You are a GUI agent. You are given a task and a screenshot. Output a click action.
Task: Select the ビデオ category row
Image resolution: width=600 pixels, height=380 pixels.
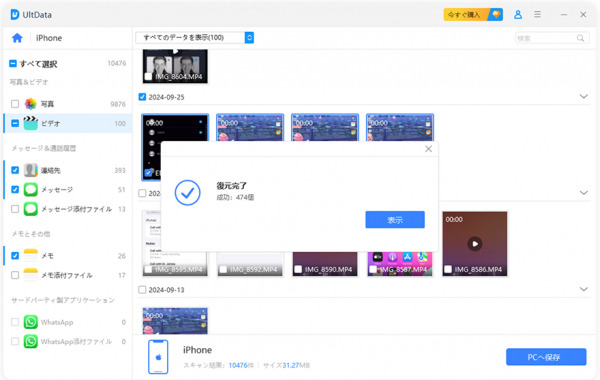click(x=68, y=123)
